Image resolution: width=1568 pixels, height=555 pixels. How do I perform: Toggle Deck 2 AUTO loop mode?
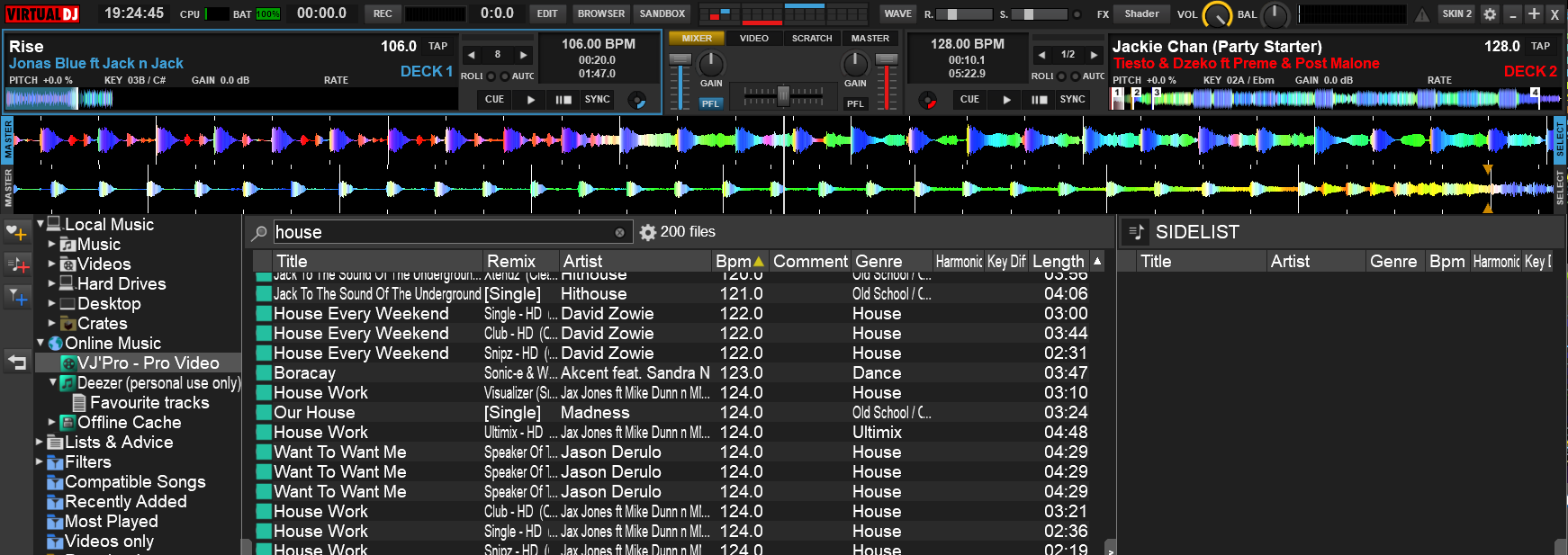click(x=1075, y=76)
